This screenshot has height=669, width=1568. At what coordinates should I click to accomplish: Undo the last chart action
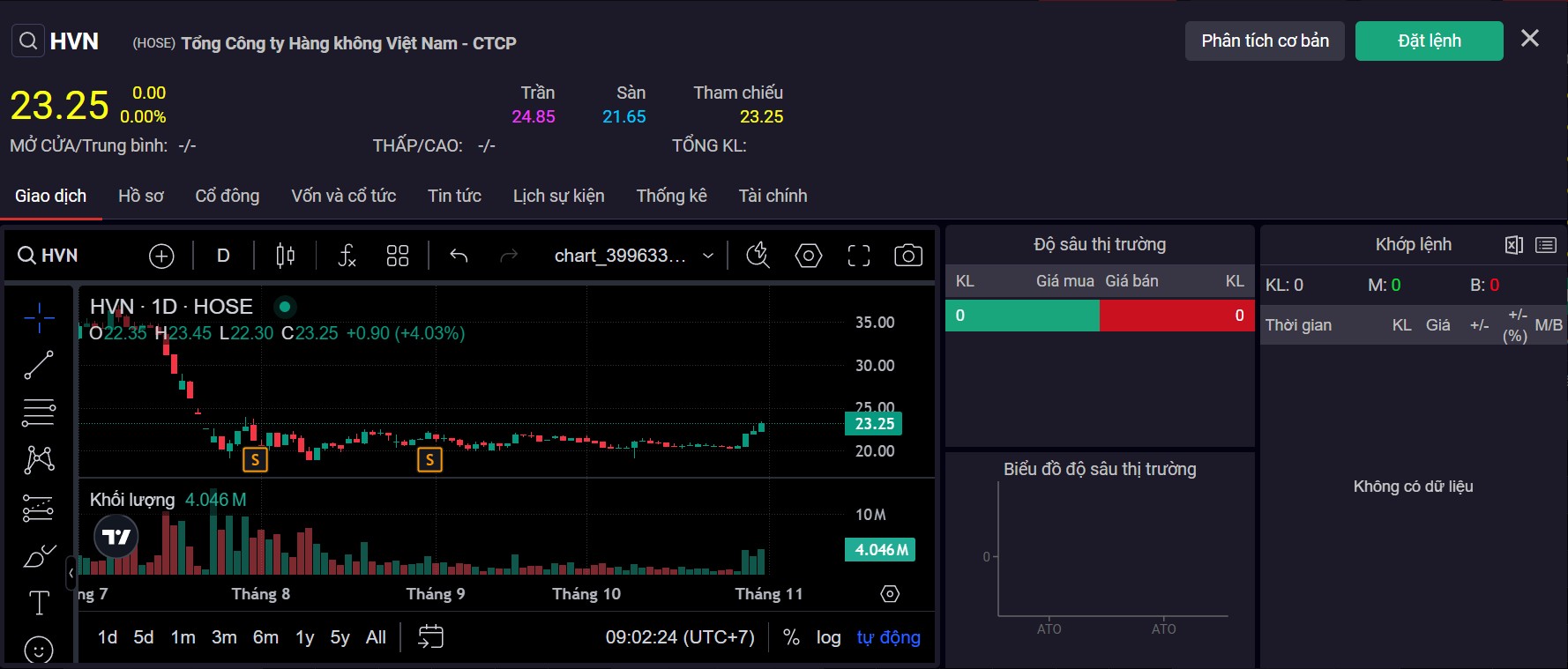(459, 256)
